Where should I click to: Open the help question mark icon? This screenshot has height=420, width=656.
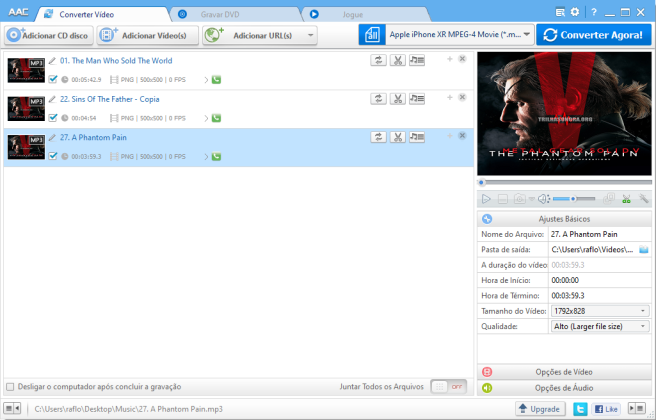point(594,12)
